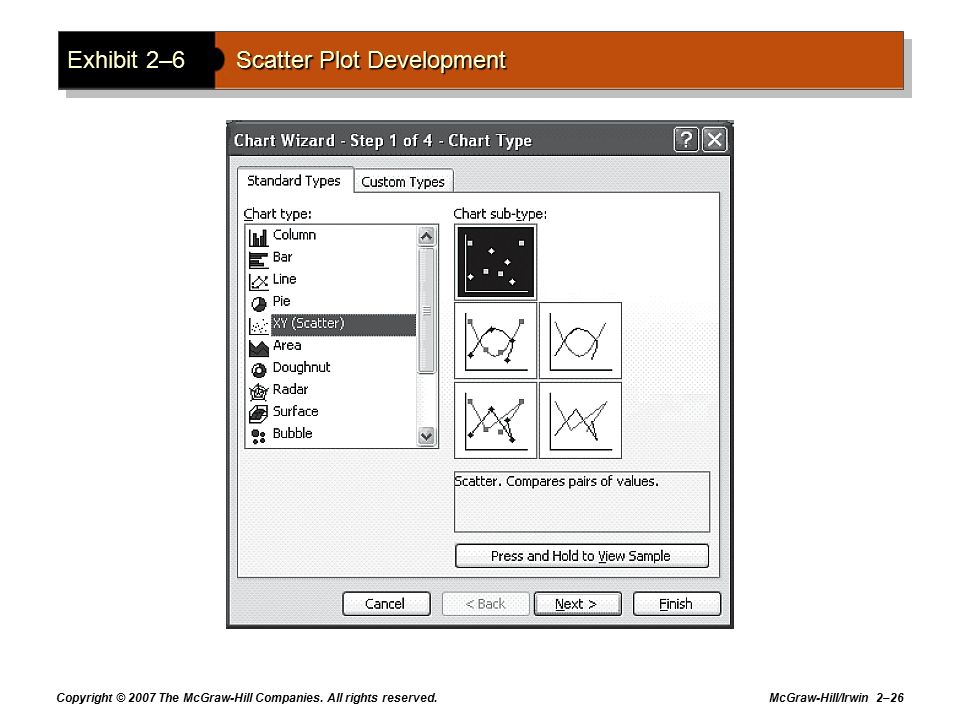Select the Bar label in chart list
The height and width of the screenshot is (720, 960).
(x=282, y=257)
